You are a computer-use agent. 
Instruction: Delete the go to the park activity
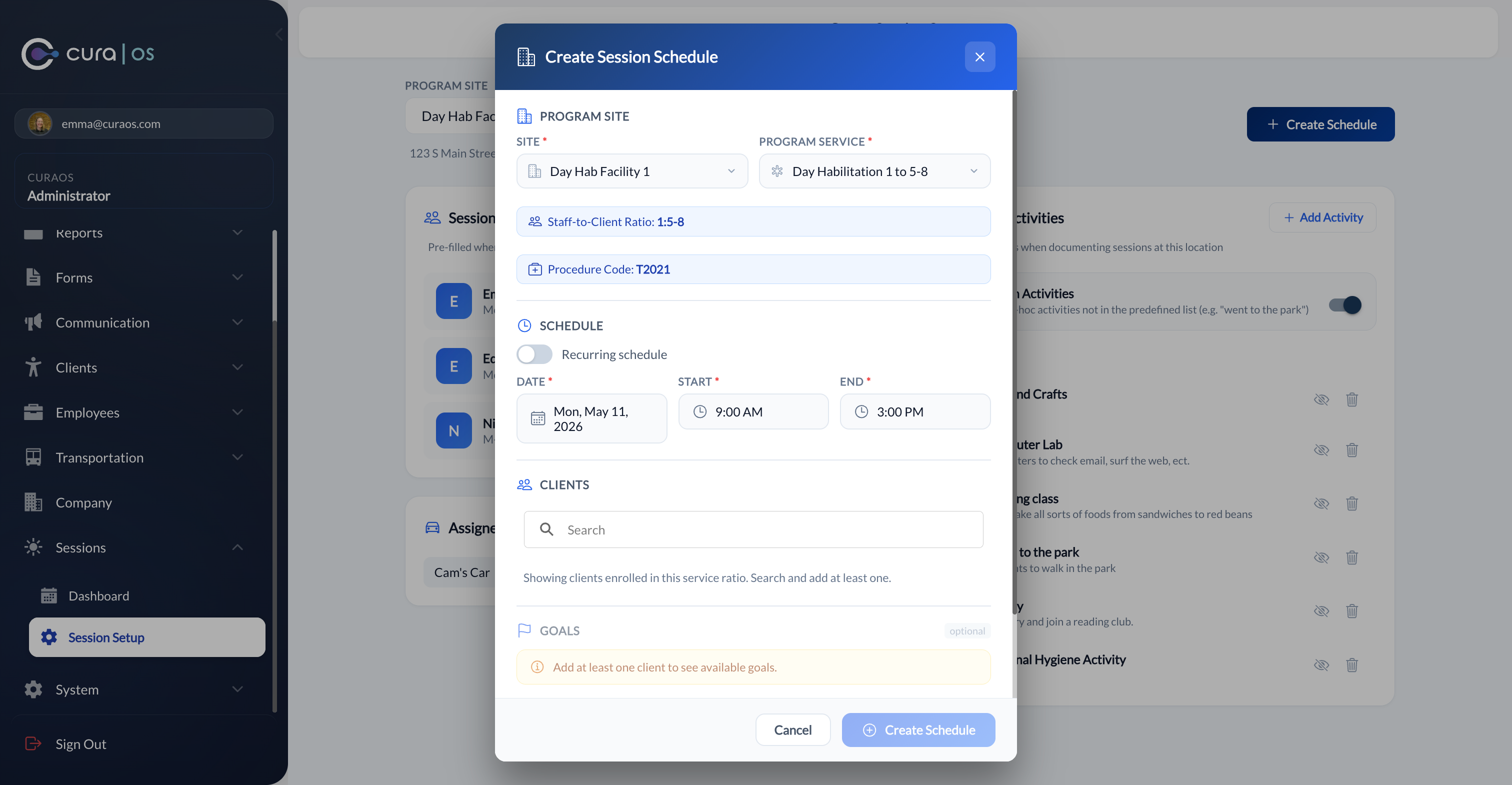pyautogui.click(x=1351, y=557)
